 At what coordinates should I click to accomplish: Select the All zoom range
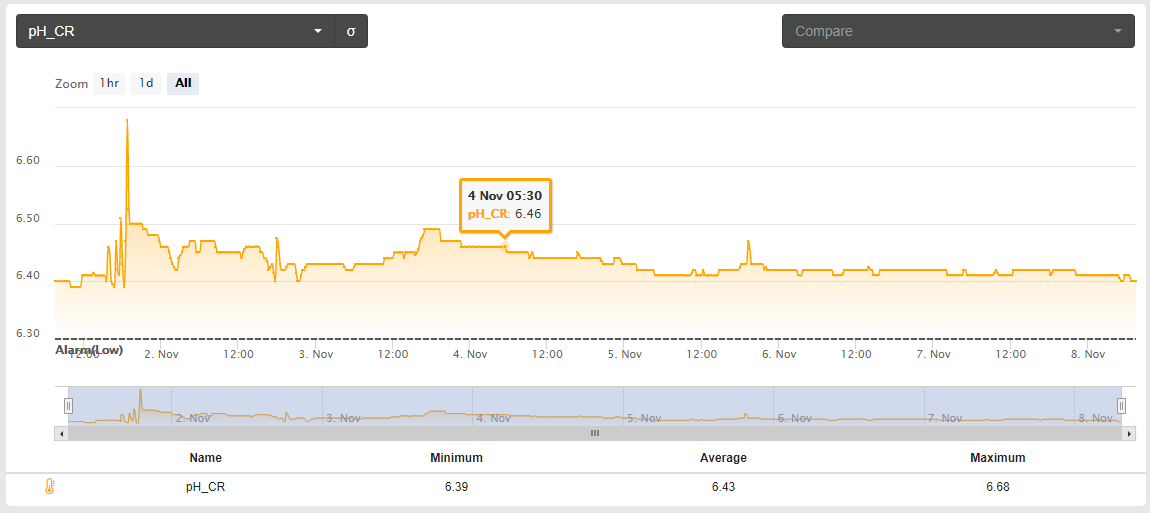[x=183, y=84]
